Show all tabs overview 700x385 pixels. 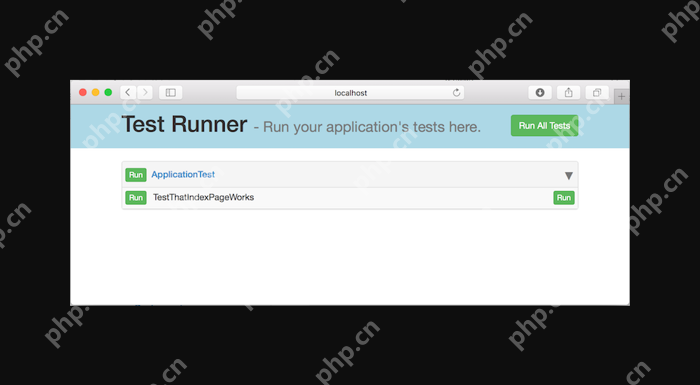click(x=597, y=92)
